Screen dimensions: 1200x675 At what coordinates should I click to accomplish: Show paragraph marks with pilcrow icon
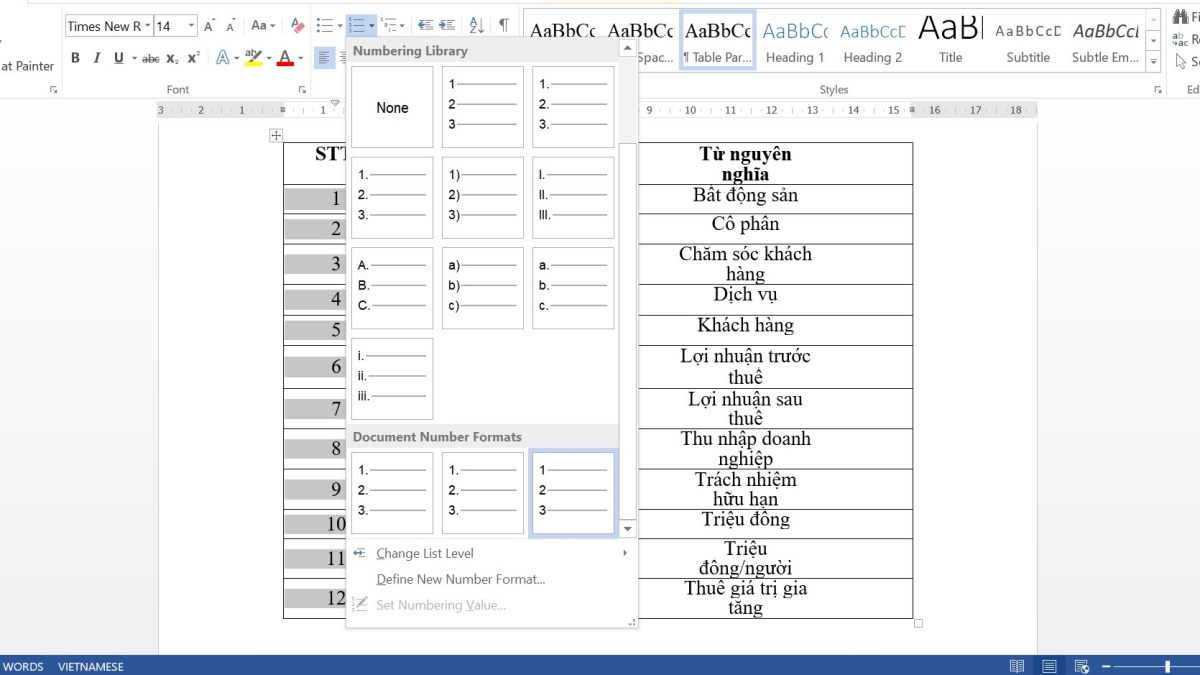pos(504,26)
